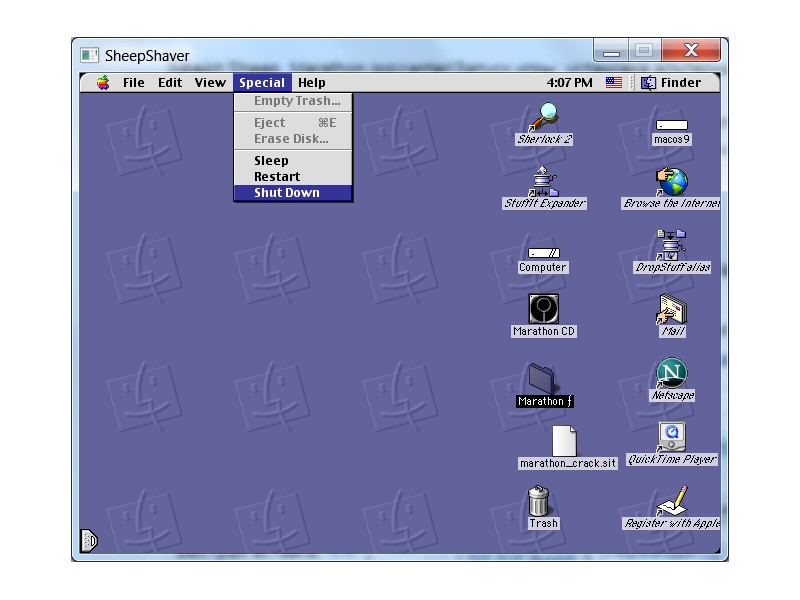Close the SheepShaver window
Viewport: 800px width, 600px height.
tap(691, 51)
